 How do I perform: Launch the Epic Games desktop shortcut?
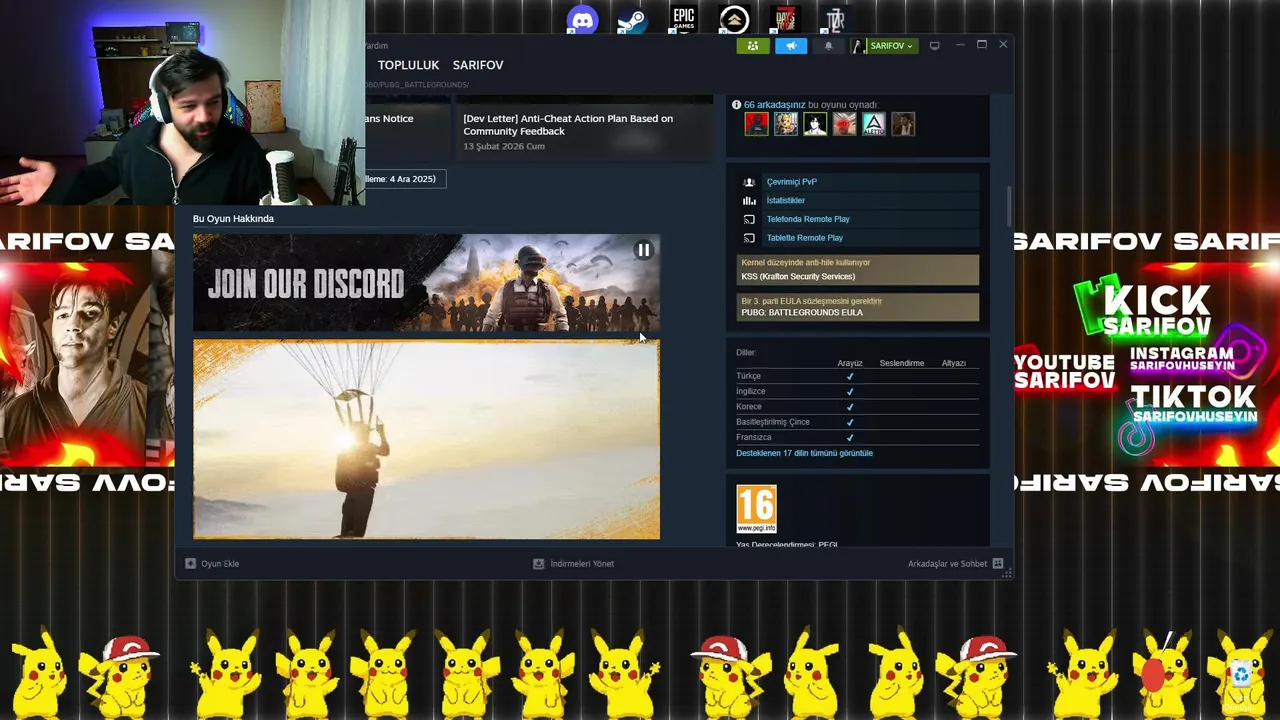coord(683,19)
